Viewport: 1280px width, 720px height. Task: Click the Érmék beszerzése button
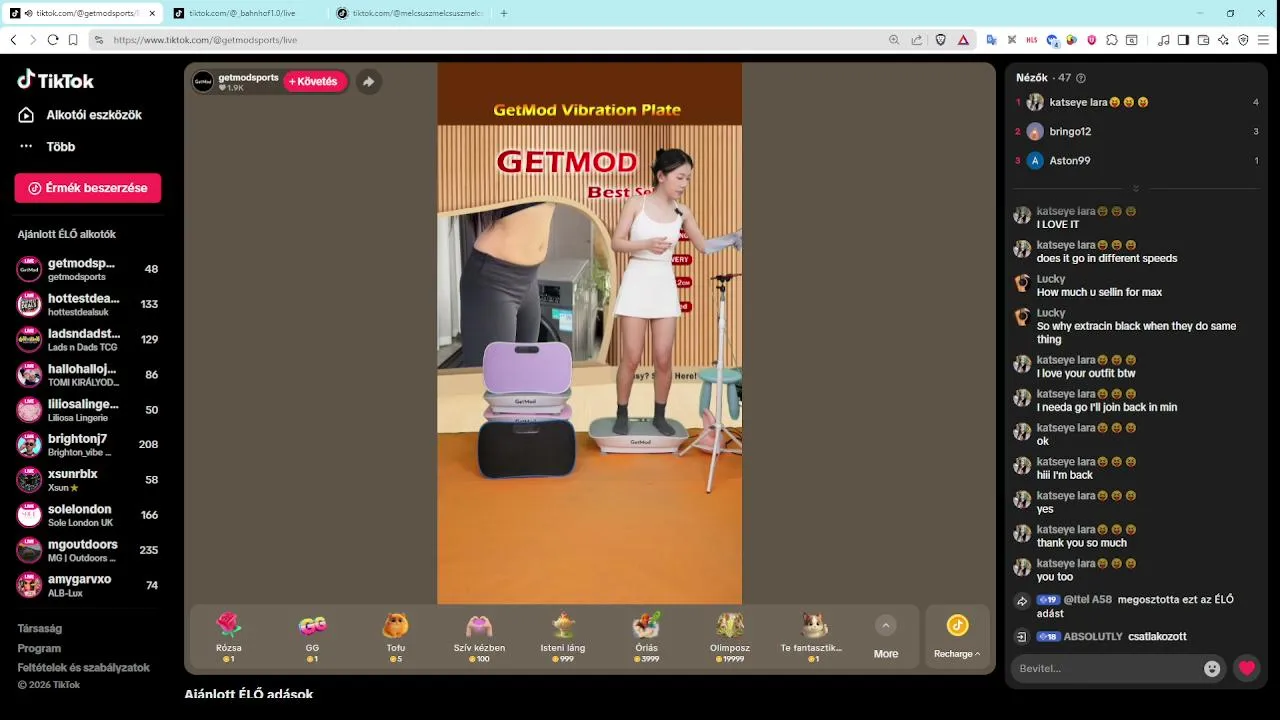pos(88,188)
